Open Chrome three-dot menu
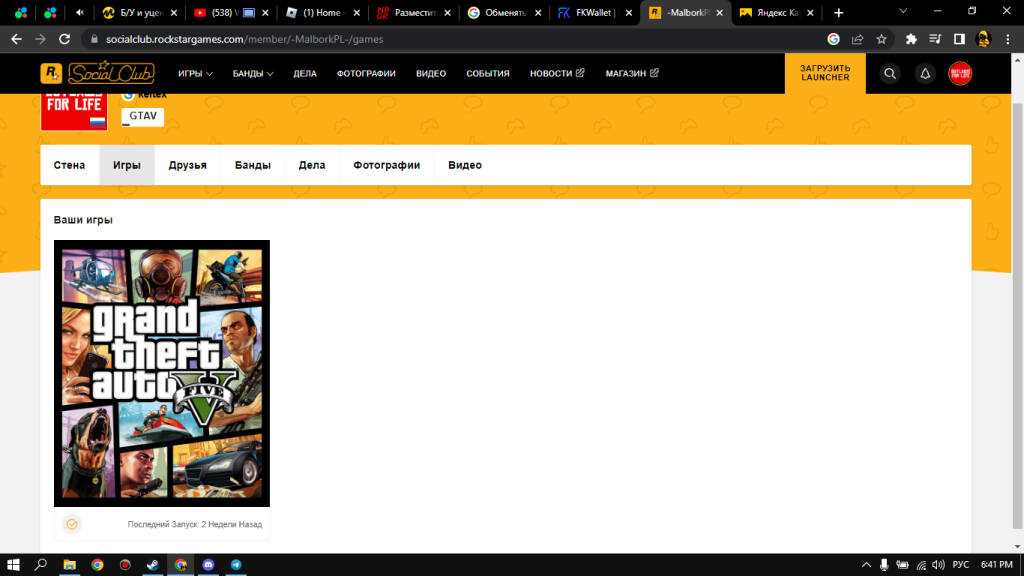The image size is (1024, 576). tap(1008, 39)
